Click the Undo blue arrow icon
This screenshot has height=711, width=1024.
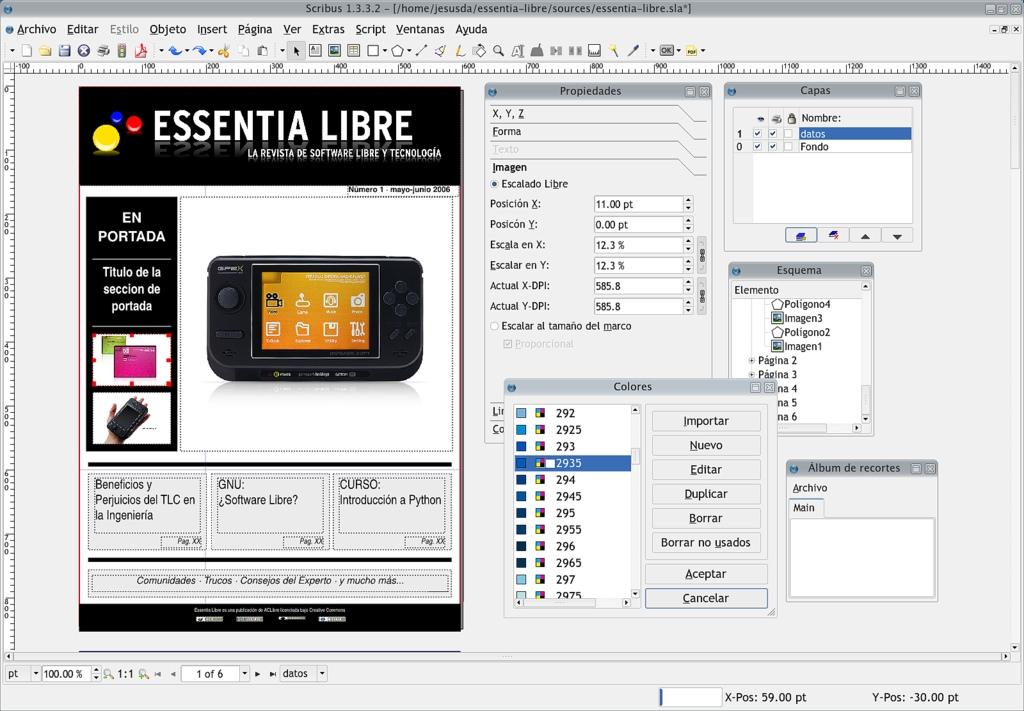174,50
